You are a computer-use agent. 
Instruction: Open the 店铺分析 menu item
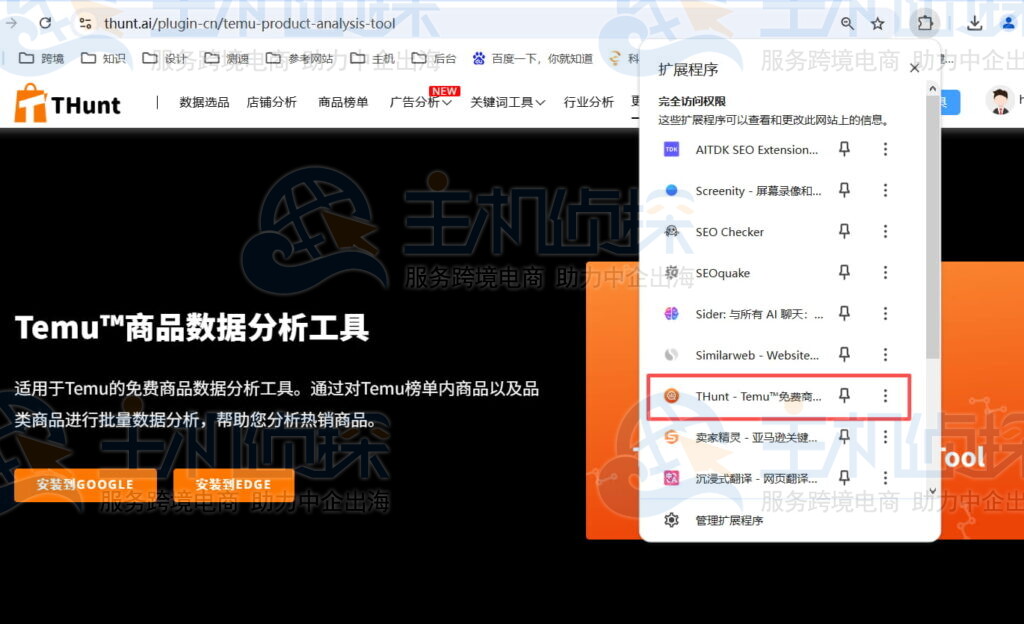(x=271, y=101)
